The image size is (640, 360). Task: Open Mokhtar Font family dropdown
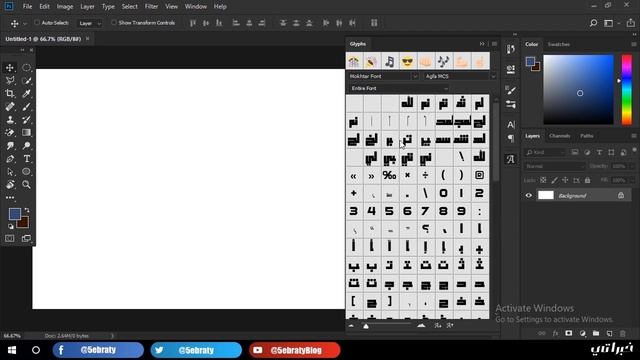point(383,76)
